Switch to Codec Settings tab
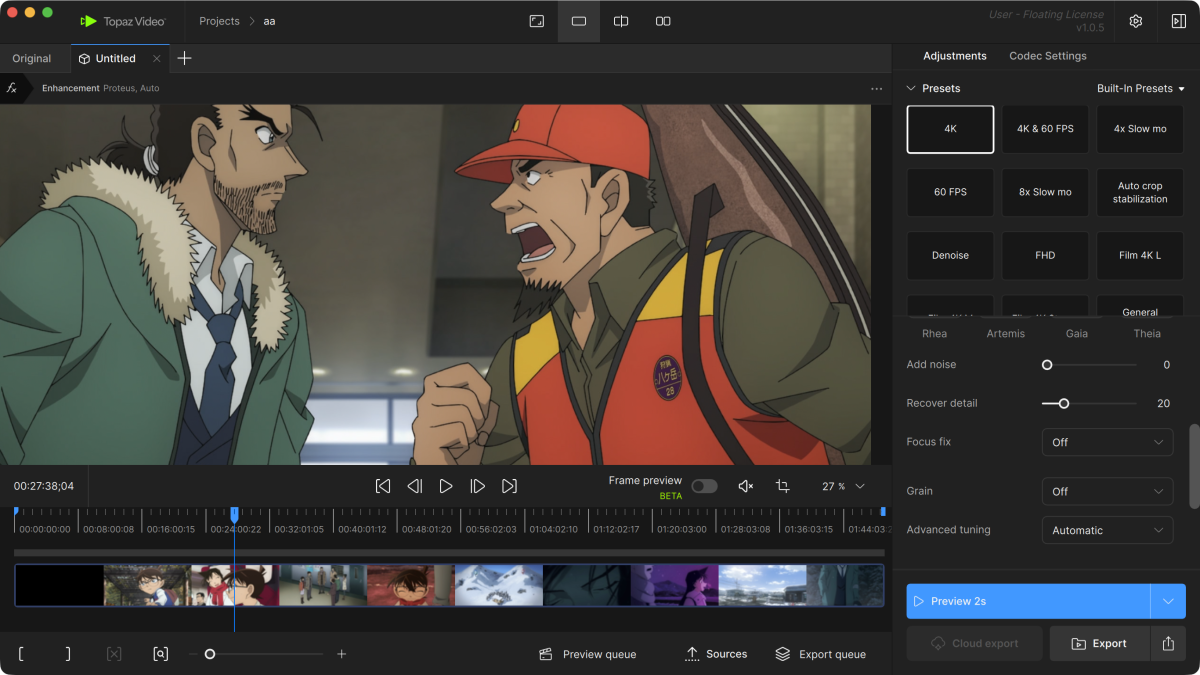This screenshot has height=675, width=1200. tap(1047, 56)
